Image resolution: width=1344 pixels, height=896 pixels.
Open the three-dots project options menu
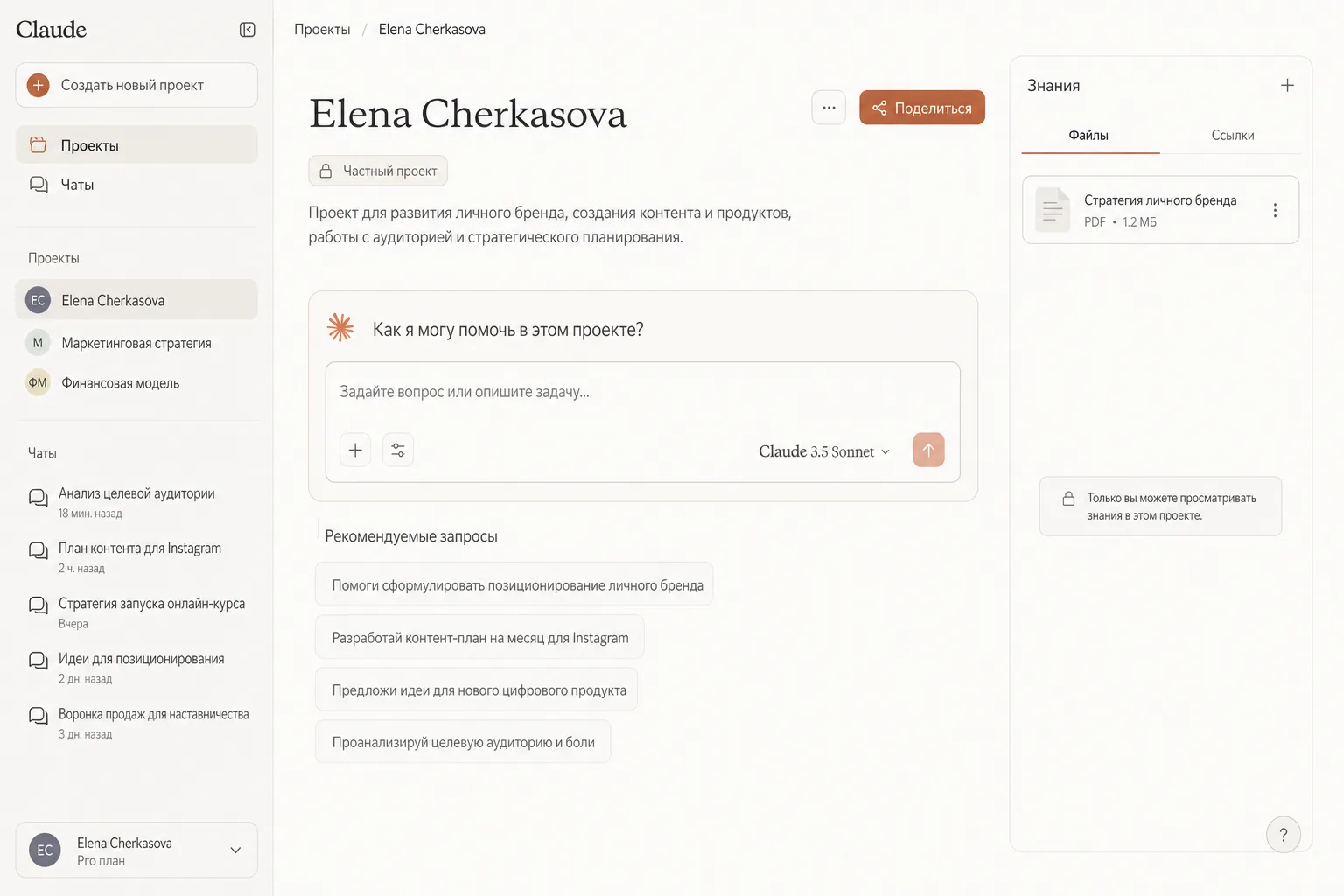[829, 108]
